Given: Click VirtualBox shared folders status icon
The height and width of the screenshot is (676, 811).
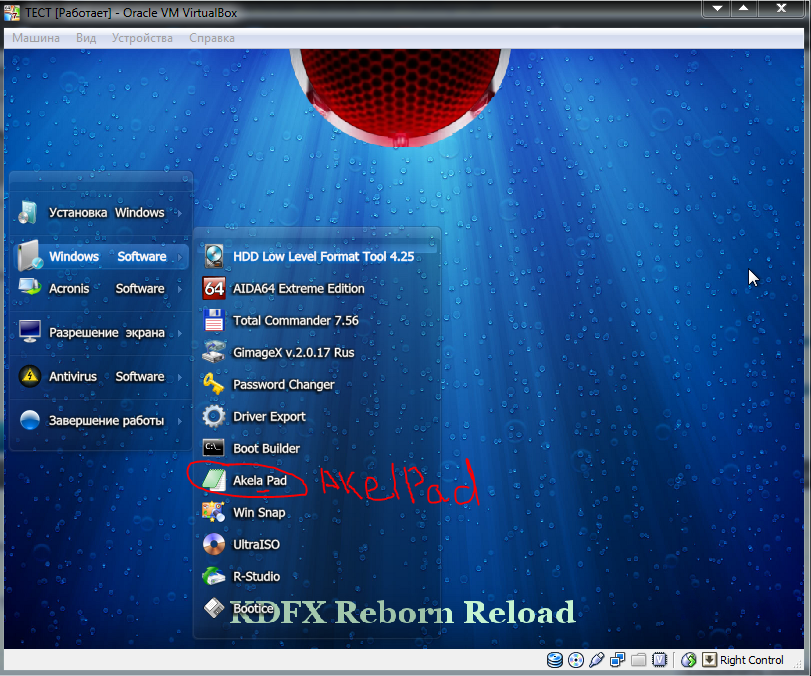Looking at the screenshot, I should [639, 660].
